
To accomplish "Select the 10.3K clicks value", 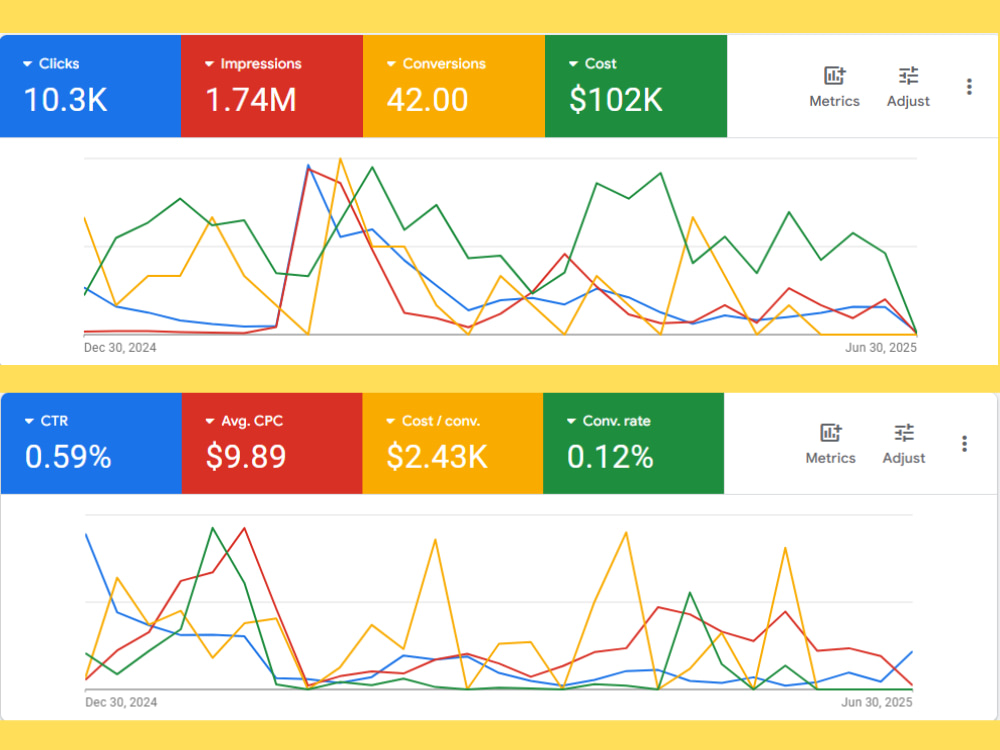I will (65, 100).
